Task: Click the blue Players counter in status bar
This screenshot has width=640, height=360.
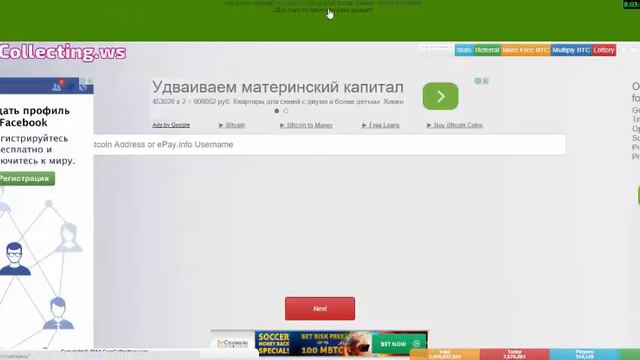Action: [x=584, y=354]
